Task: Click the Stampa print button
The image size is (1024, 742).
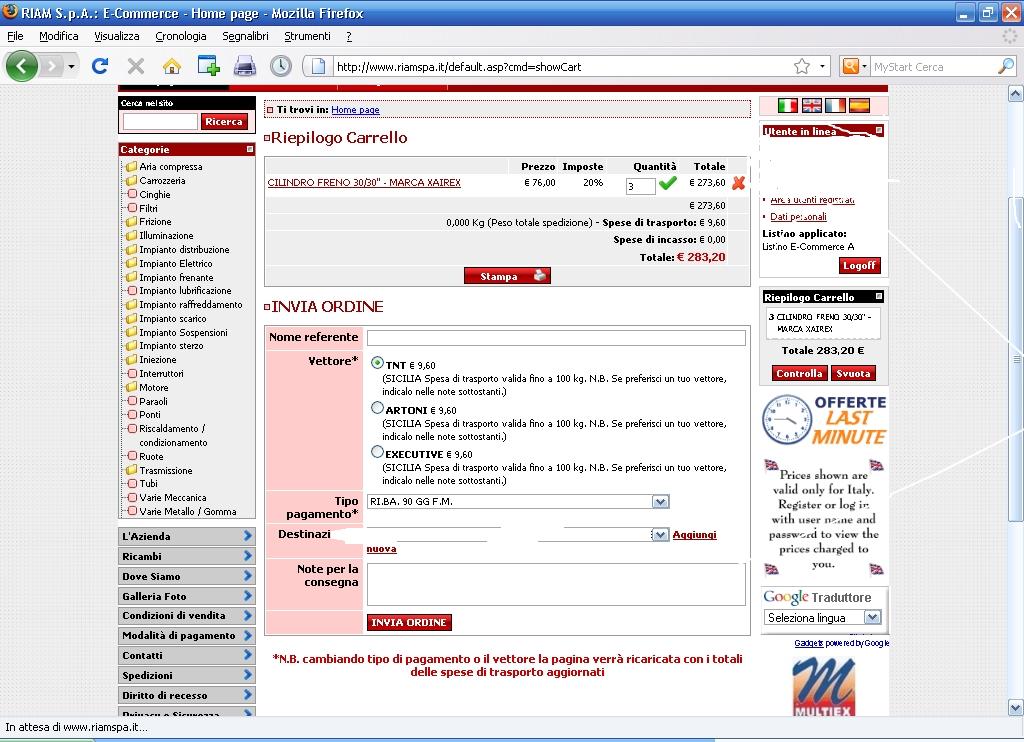Action: point(507,276)
